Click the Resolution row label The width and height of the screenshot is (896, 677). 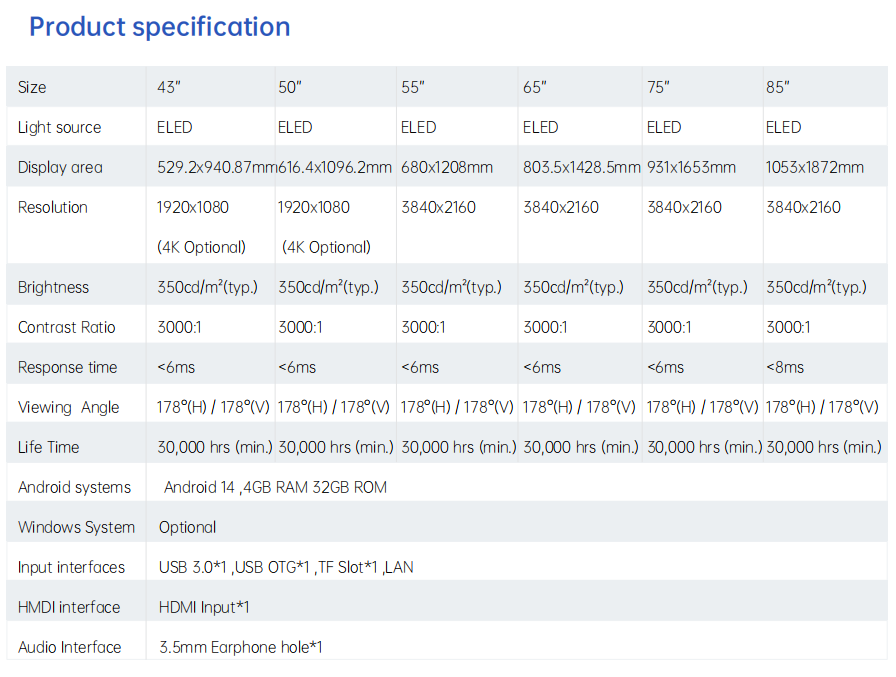[53, 207]
